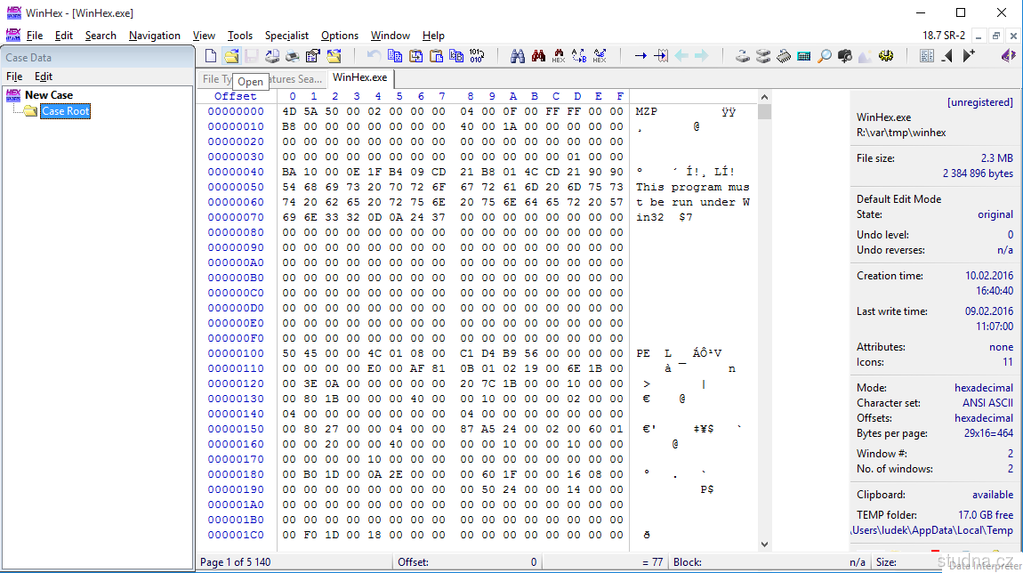Click the New file icon in toolbar
This screenshot has width=1023, height=573.
coord(211,56)
